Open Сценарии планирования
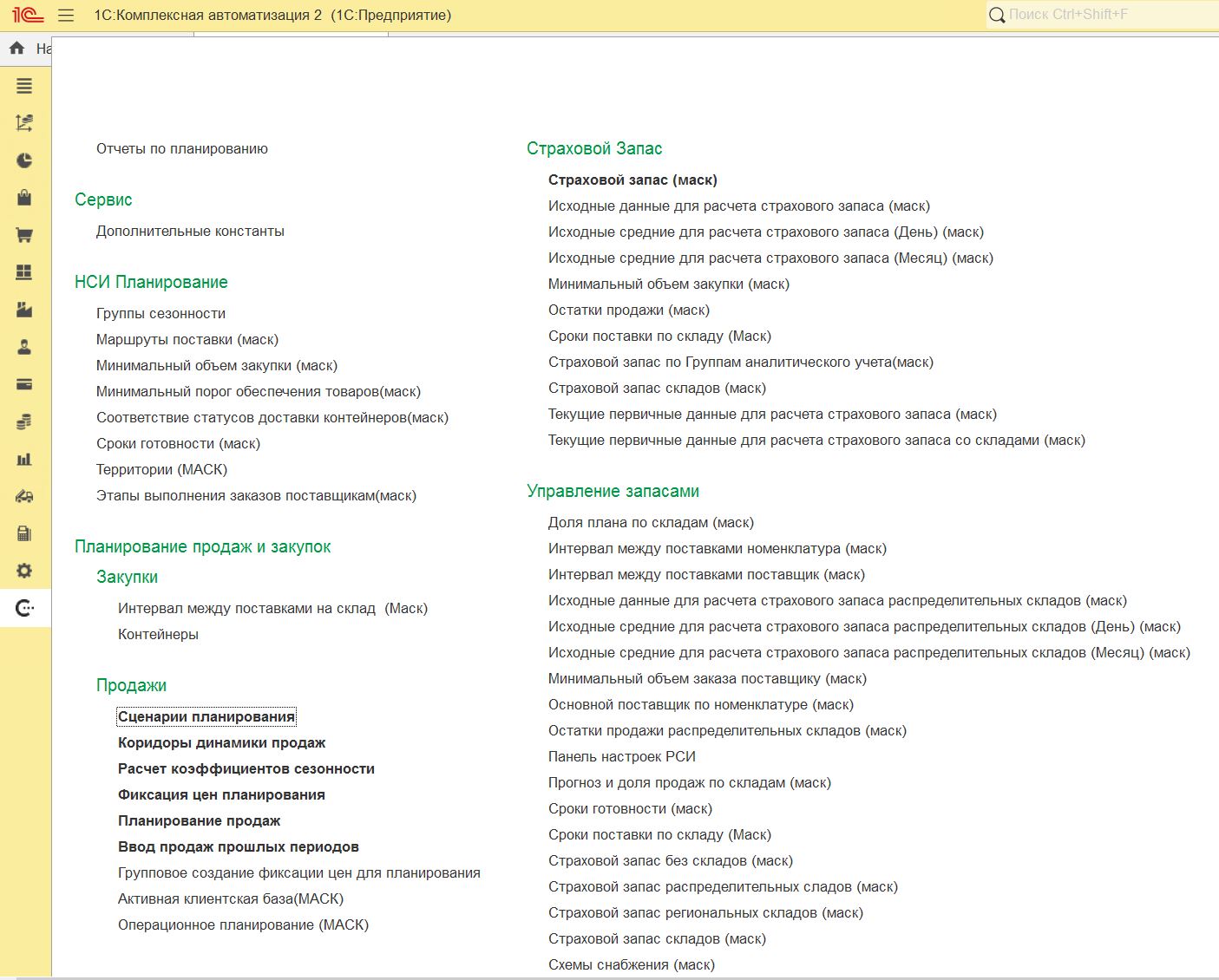This screenshot has width=1219, height=980. coord(206,717)
